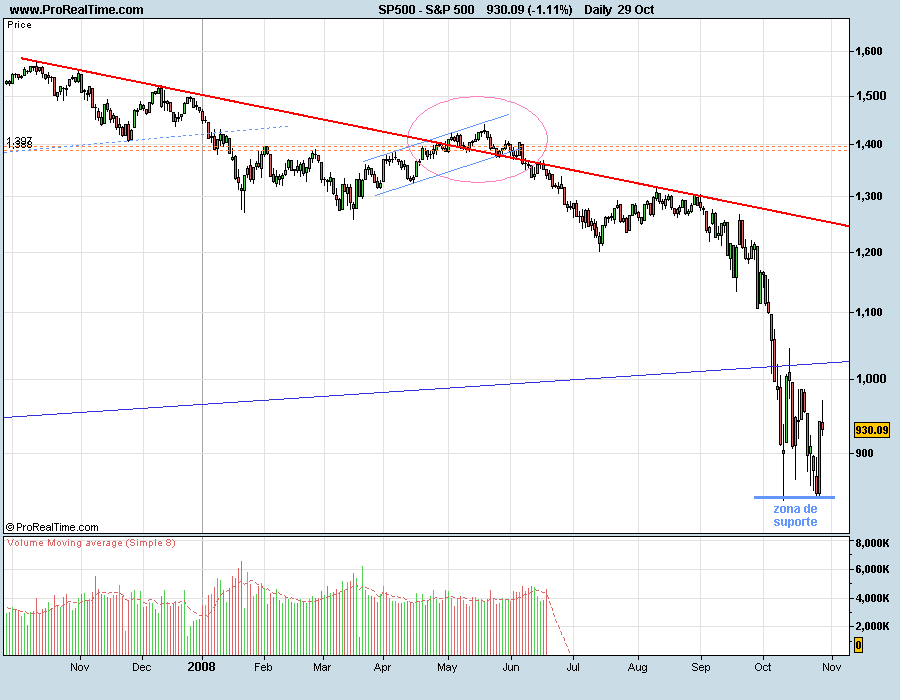Click the www.ProRealTime.com header text
The height and width of the screenshot is (700, 900).
click(x=76, y=10)
